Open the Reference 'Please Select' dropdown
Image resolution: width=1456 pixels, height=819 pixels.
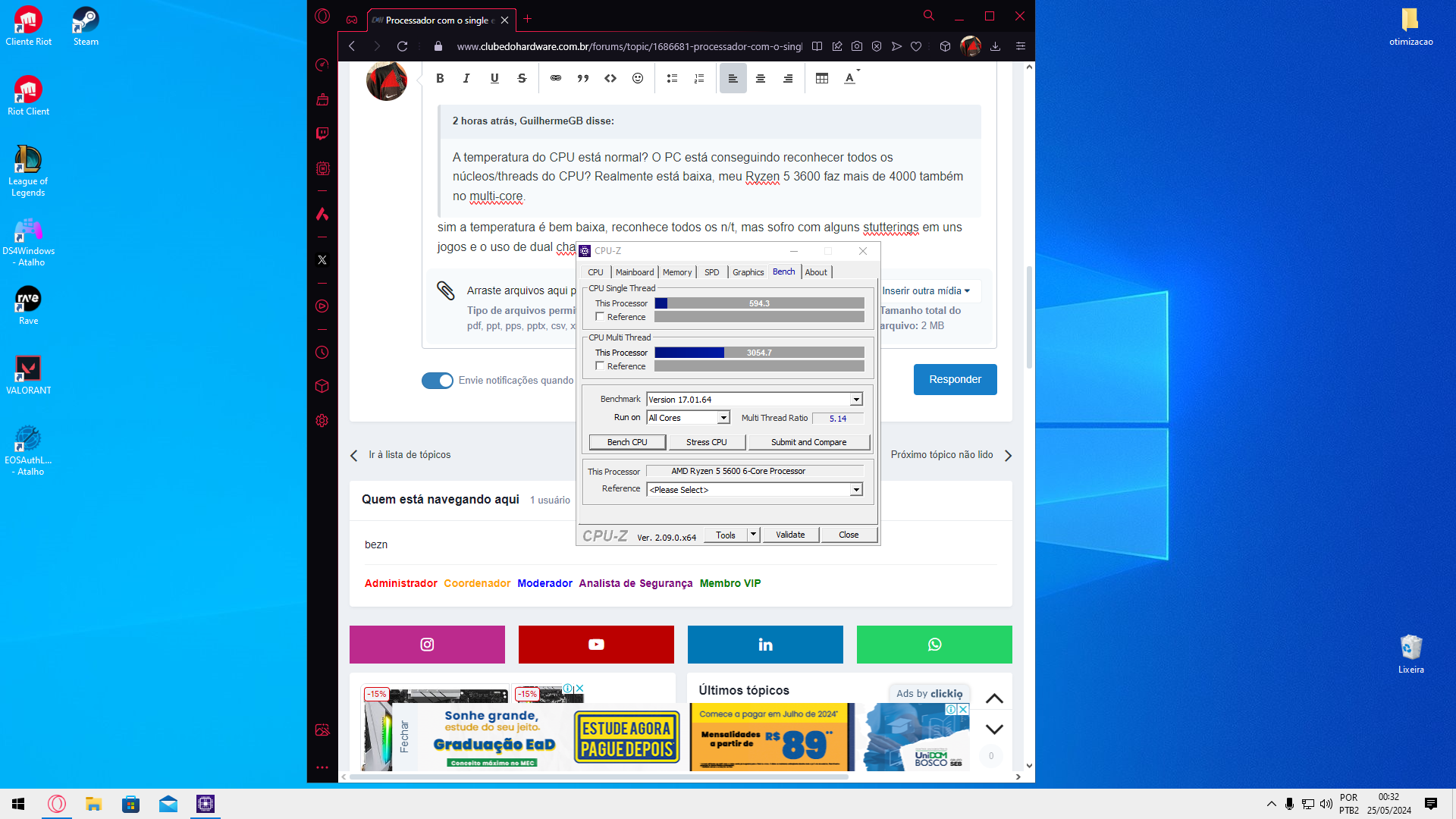[x=856, y=490]
